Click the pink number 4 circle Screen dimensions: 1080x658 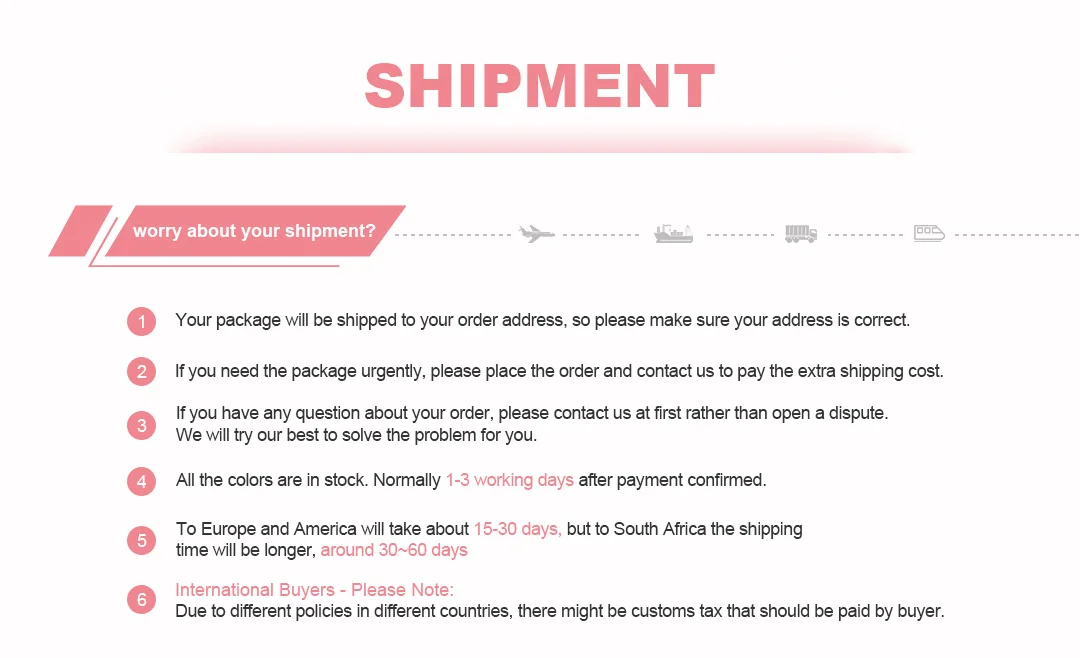click(141, 481)
